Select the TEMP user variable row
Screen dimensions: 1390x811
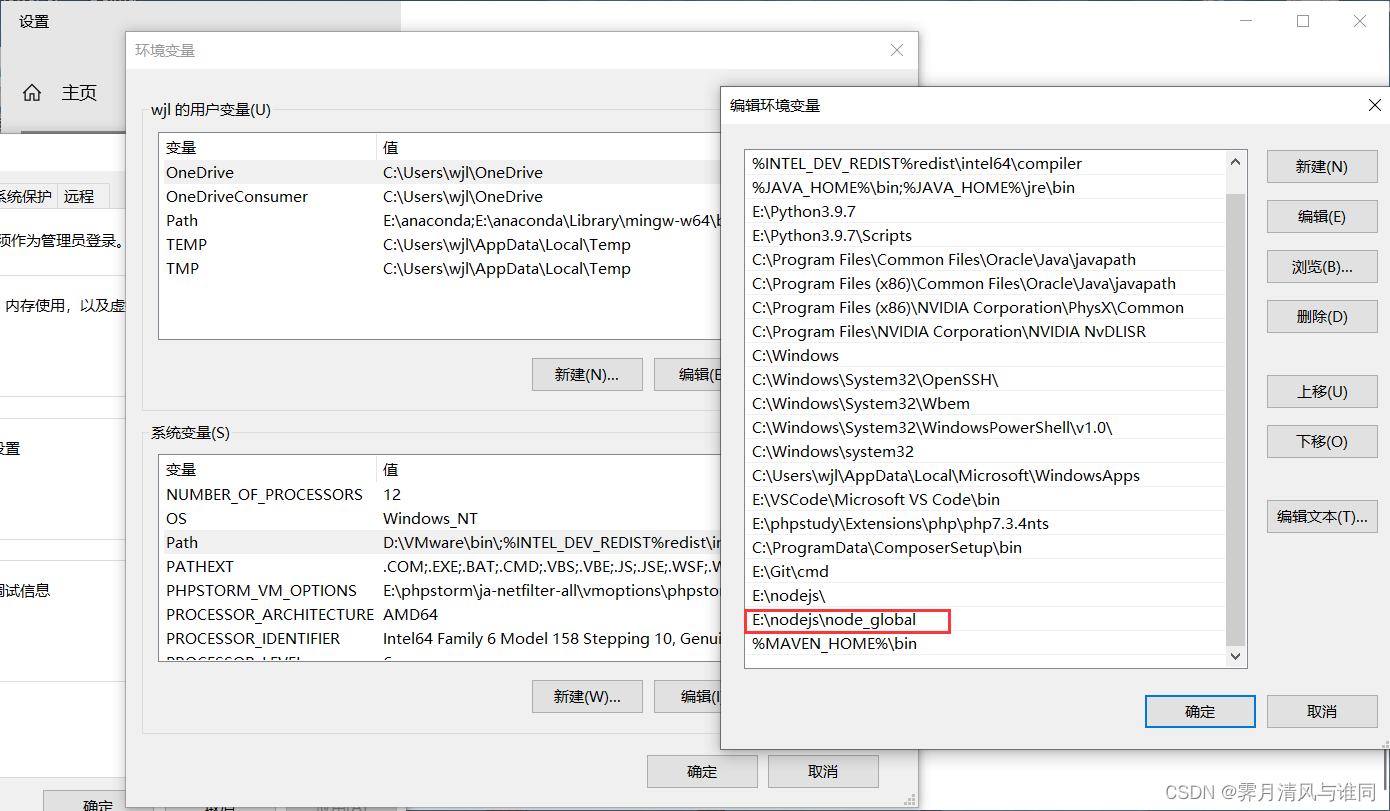pyautogui.click(x=440, y=245)
